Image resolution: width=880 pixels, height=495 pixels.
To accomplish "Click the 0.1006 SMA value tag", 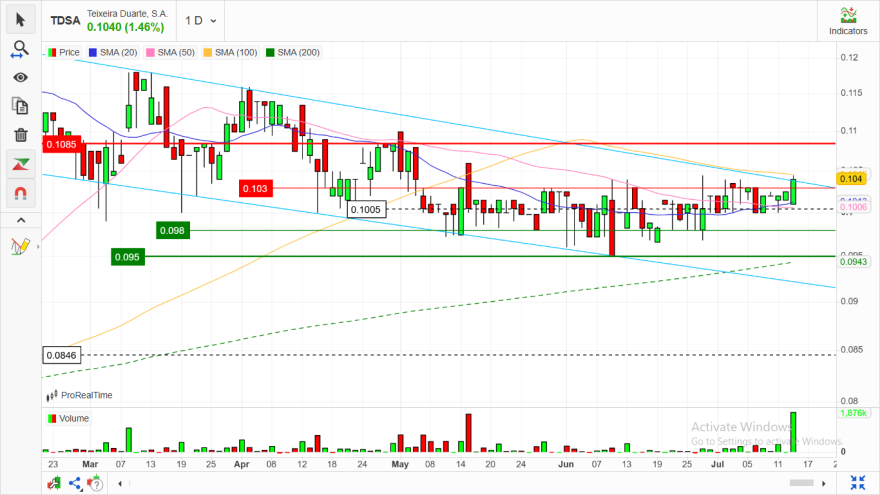I will pyautogui.click(x=854, y=207).
